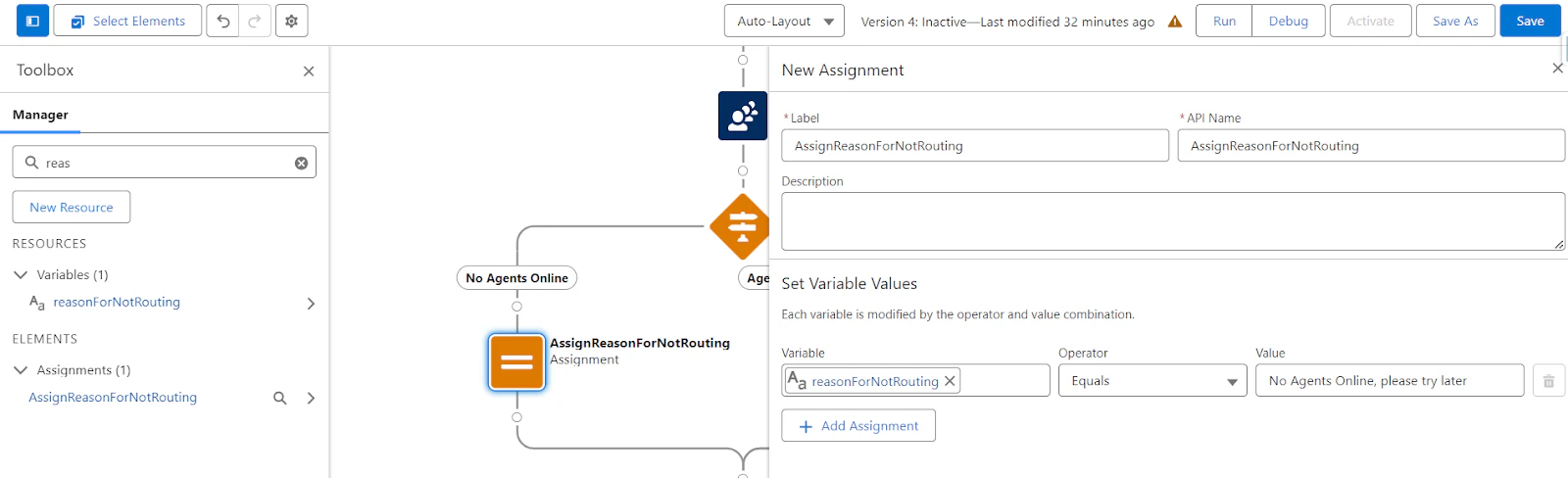Toggle the Toolbox panel icon
Viewport: 1568px width, 478px height.
coord(32,21)
